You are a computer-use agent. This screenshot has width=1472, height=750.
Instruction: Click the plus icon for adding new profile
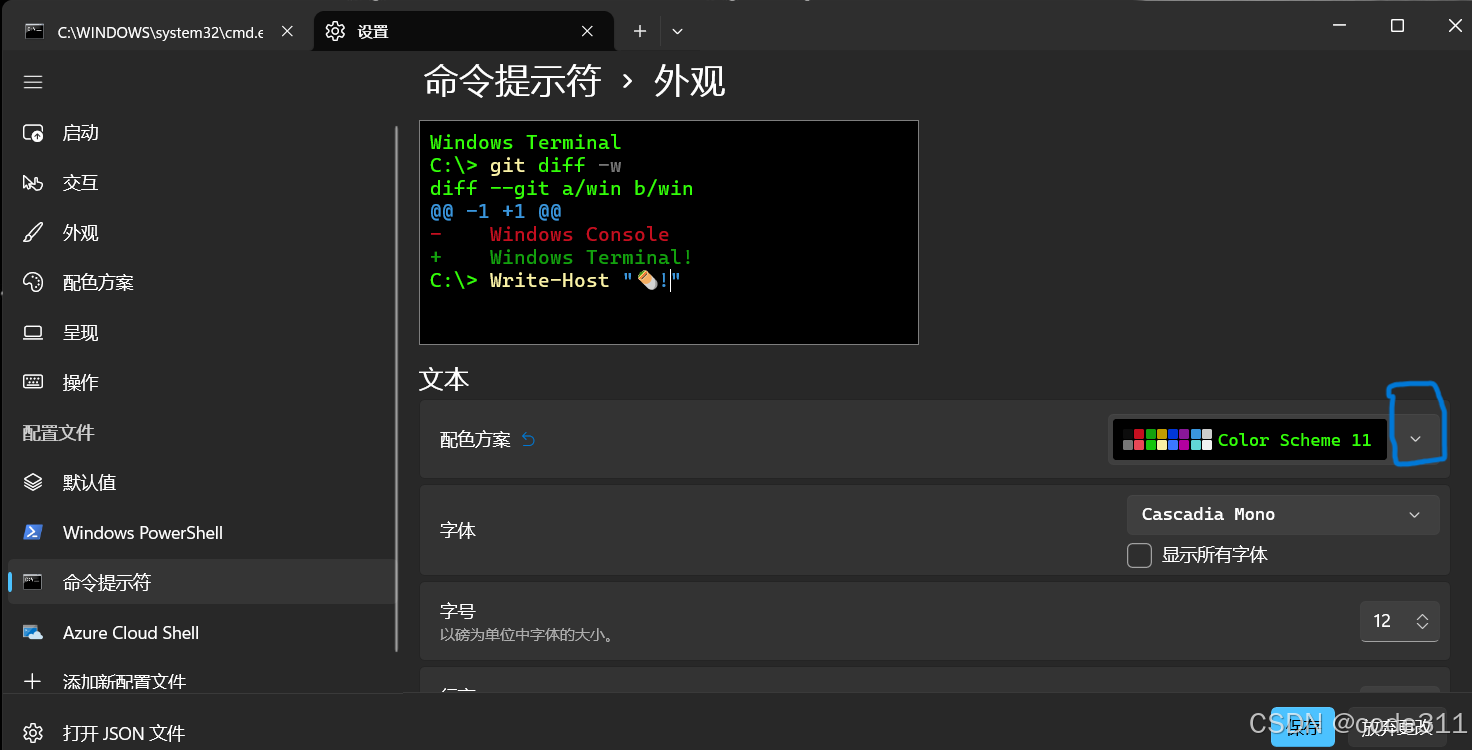33,682
